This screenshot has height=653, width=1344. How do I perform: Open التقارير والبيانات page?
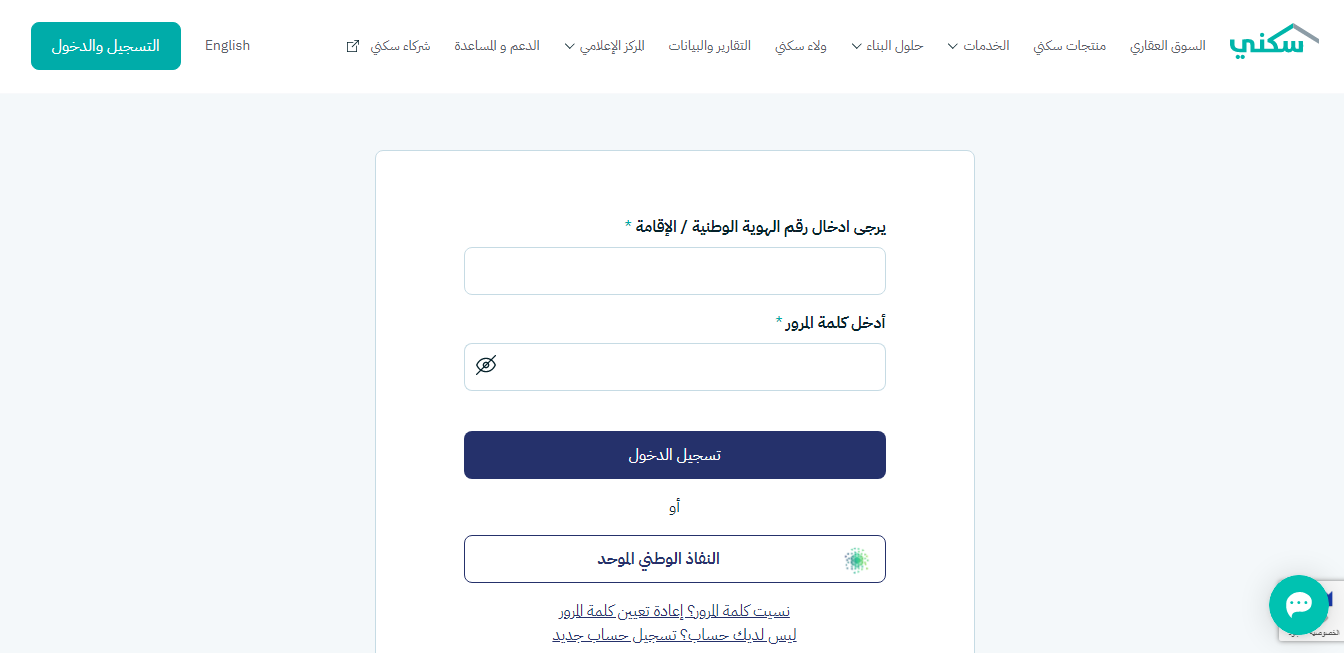[710, 46]
